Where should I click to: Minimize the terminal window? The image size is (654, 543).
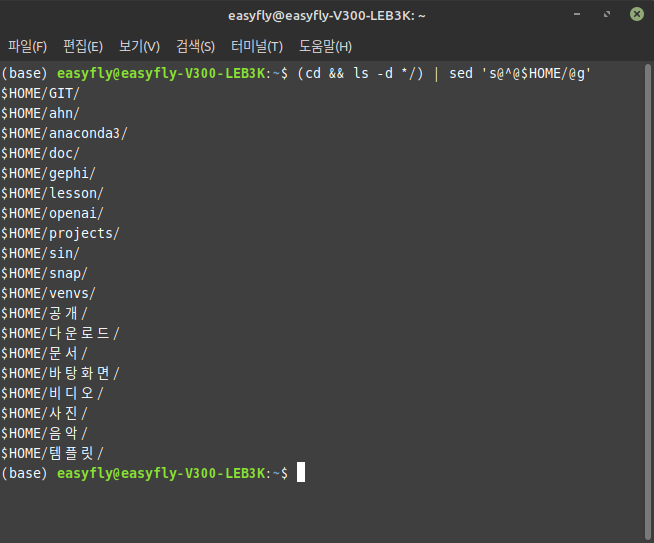pyautogui.click(x=577, y=15)
